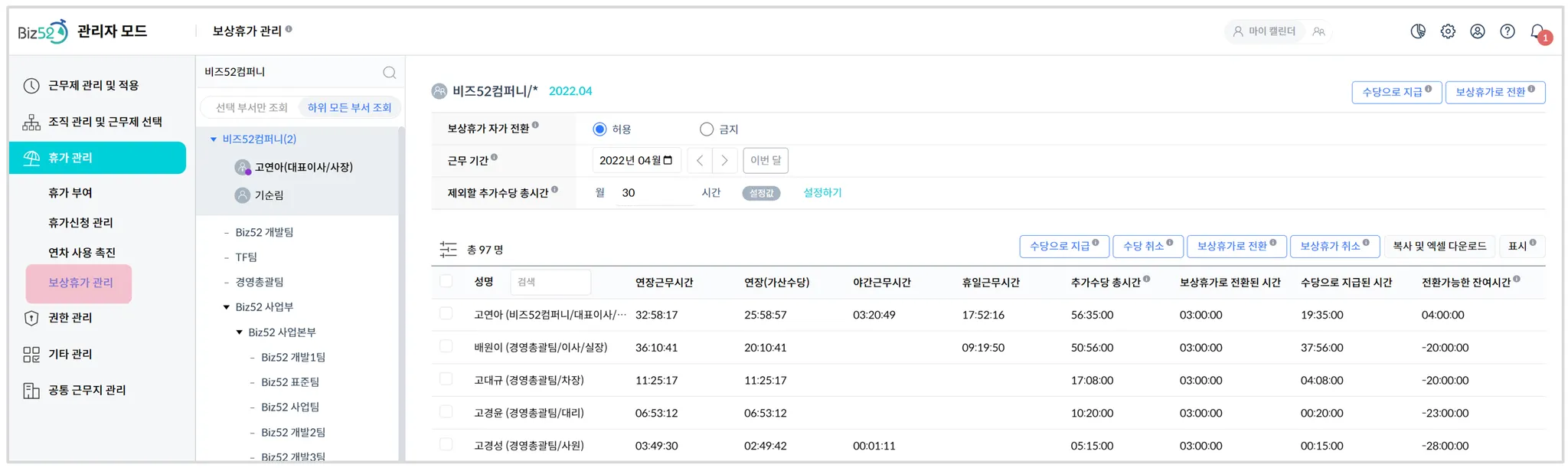Go to previous month arrow
This screenshot has width=1568, height=468.
(x=699, y=160)
